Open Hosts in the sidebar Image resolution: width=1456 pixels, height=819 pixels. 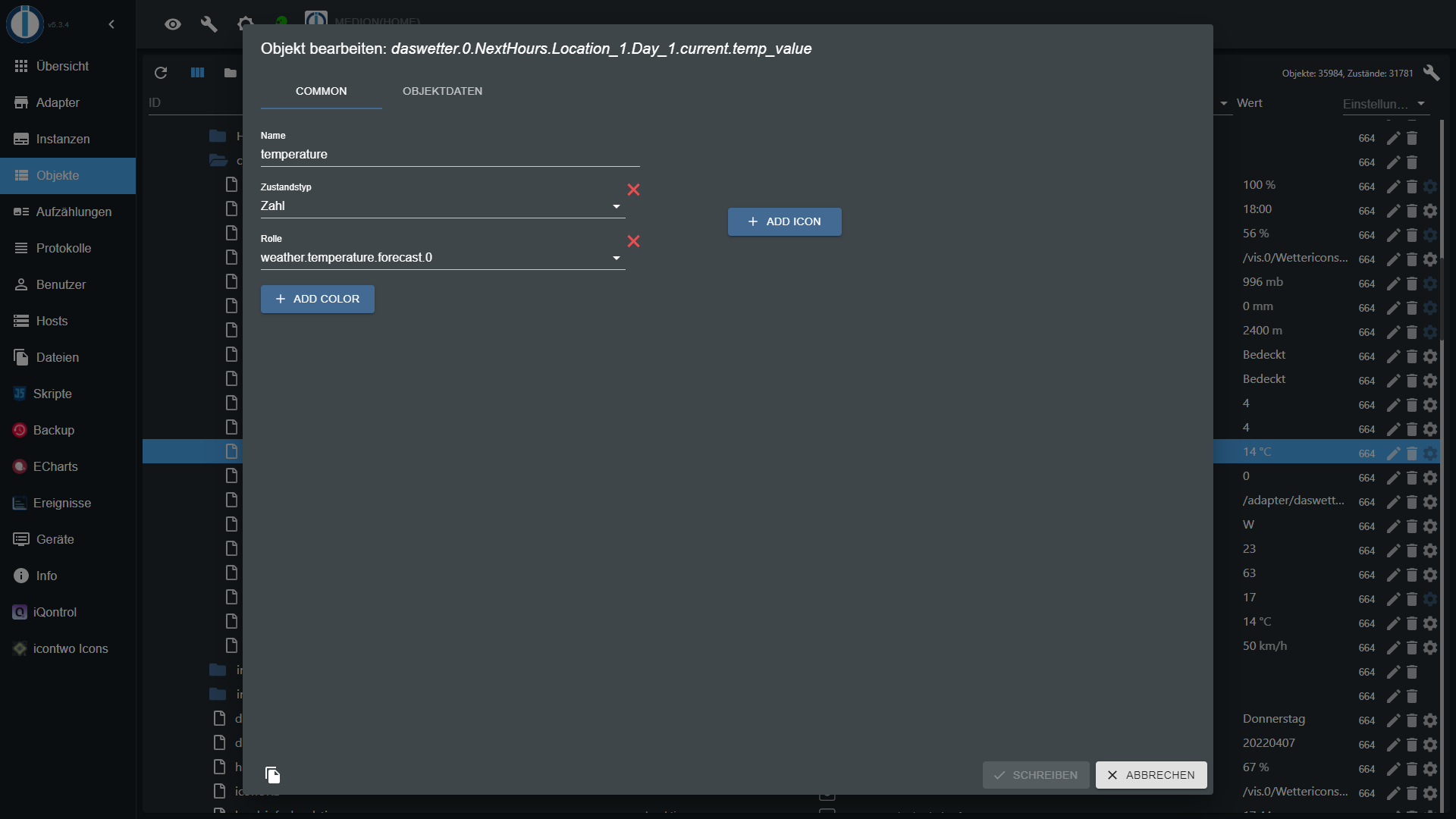click(67, 321)
